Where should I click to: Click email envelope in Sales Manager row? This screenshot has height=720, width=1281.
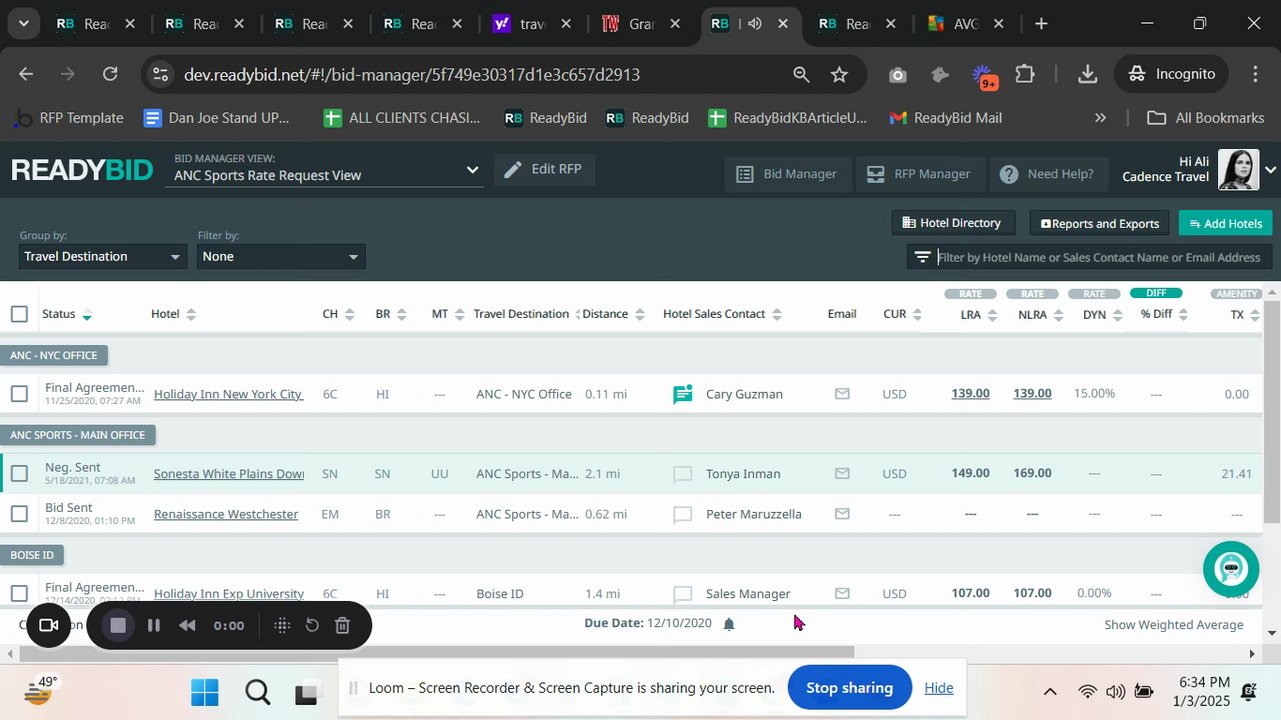[x=842, y=593]
